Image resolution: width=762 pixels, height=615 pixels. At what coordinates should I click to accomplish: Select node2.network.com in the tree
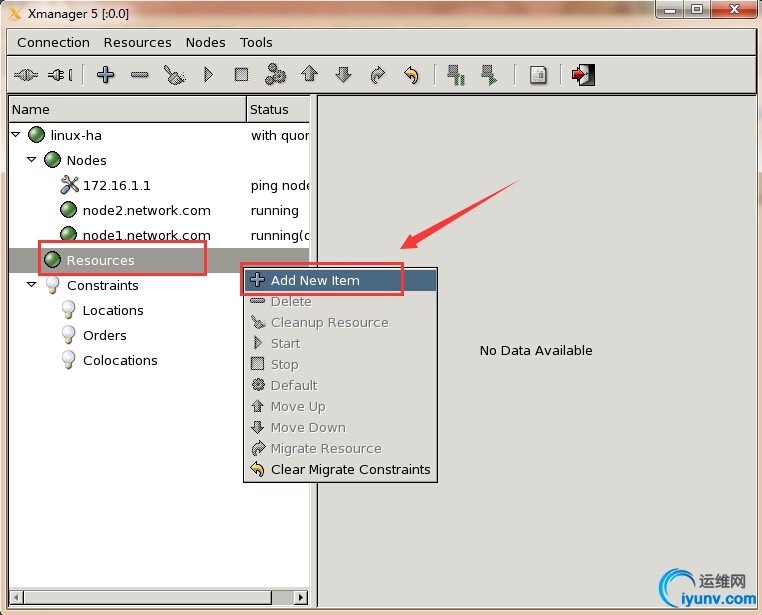coord(146,210)
